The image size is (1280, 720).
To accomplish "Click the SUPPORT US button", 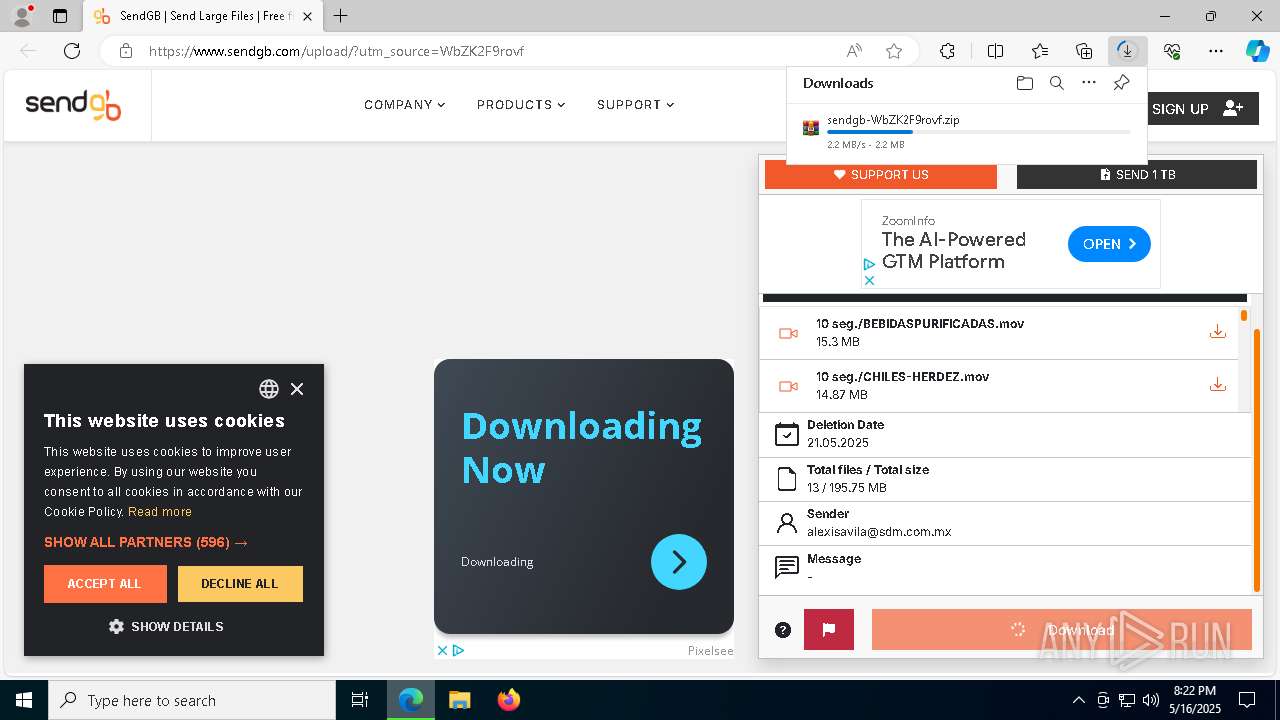I will pos(881,174).
